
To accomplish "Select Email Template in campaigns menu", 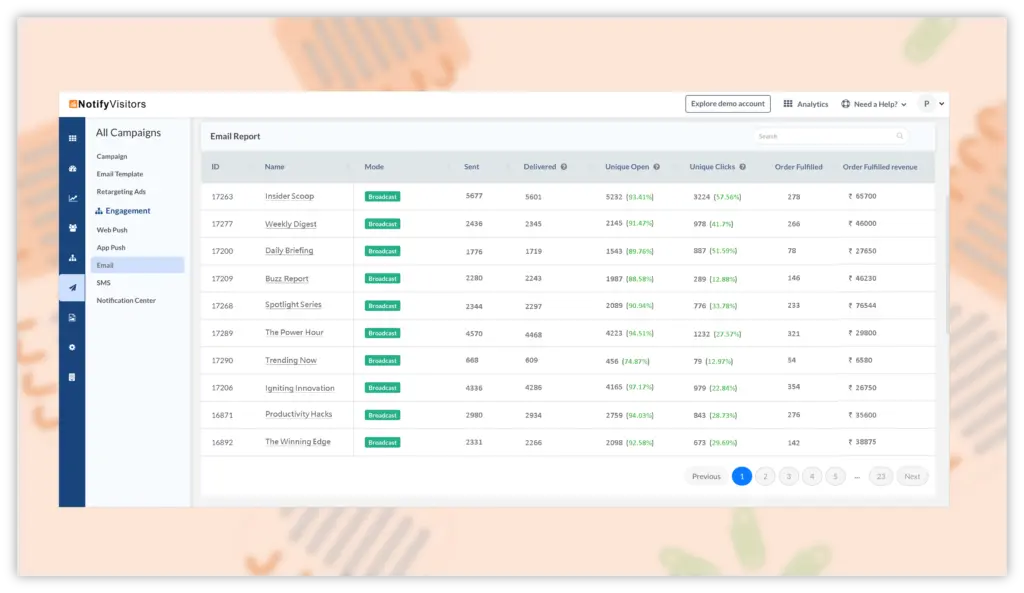I will coord(119,174).
